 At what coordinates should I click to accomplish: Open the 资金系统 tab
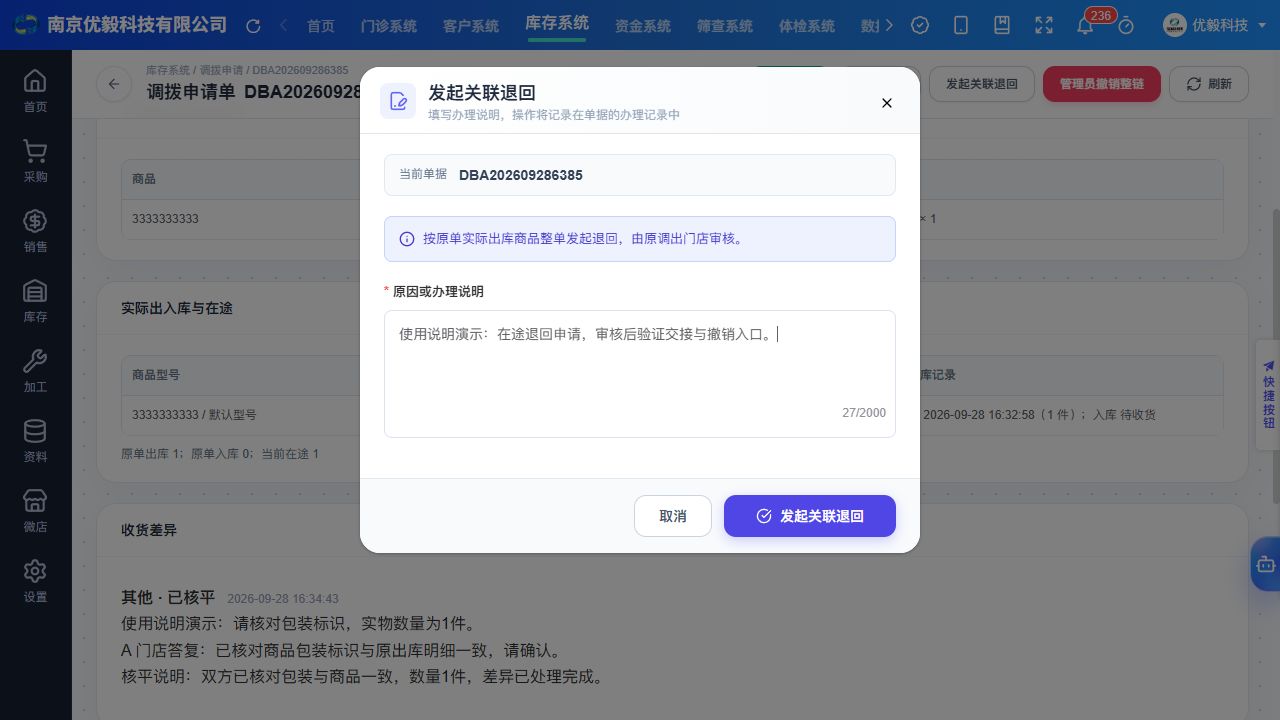click(643, 26)
